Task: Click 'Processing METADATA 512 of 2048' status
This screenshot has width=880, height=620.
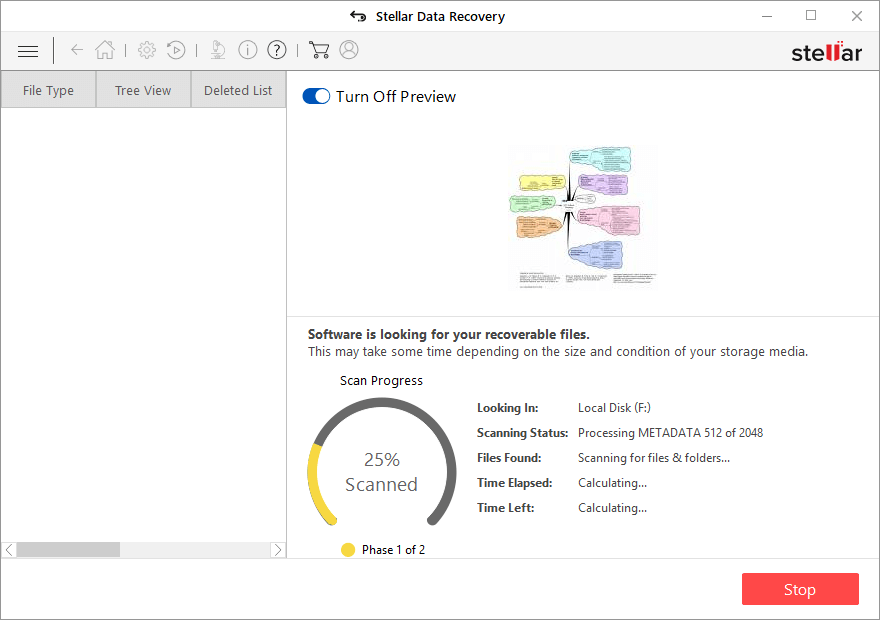Action: (x=670, y=433)
